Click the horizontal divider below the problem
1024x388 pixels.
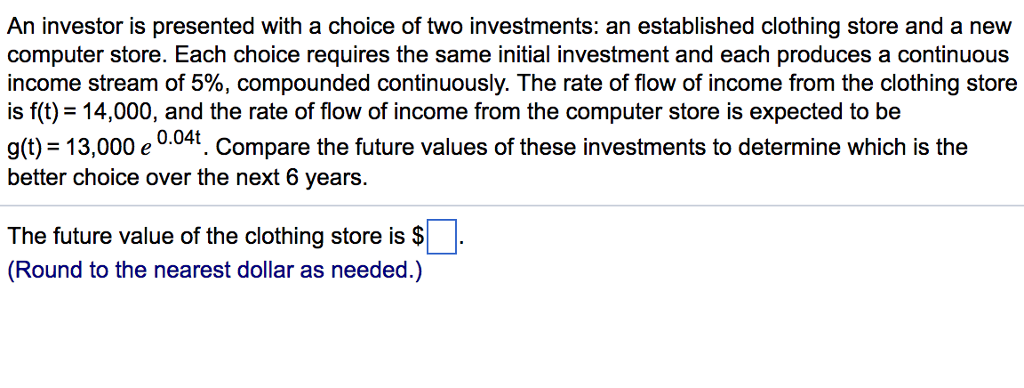(512, 206)
